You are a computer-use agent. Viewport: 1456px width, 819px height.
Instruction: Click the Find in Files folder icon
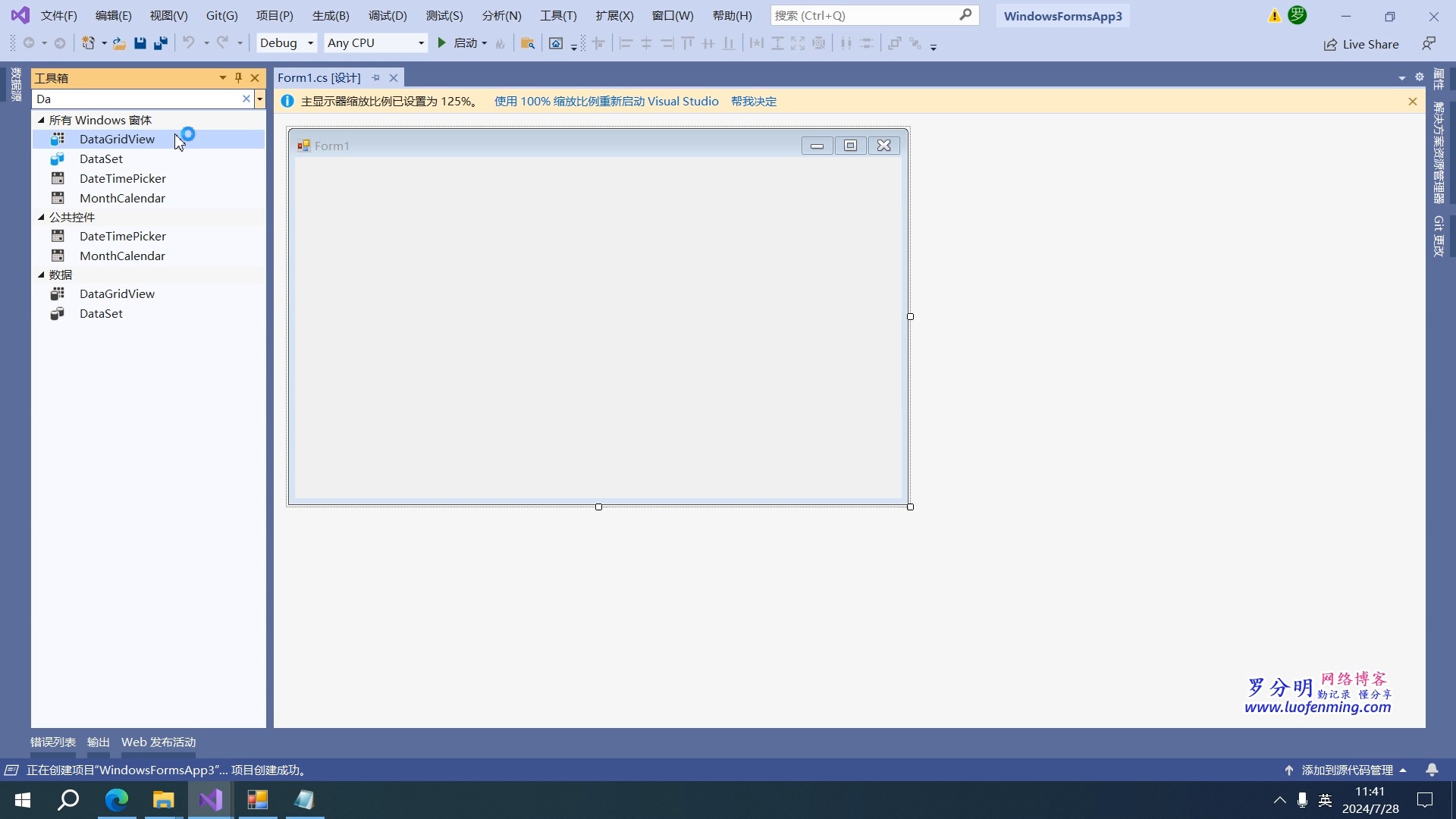(528, 43)
